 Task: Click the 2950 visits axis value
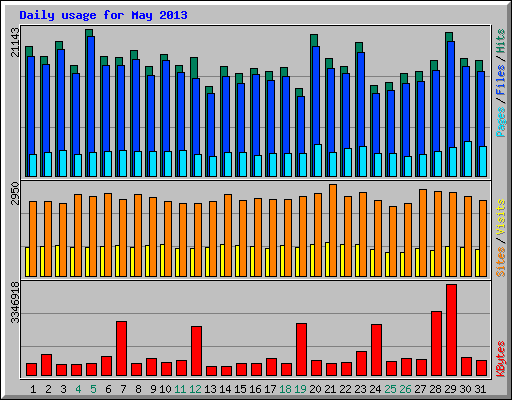tap(15, 194)
